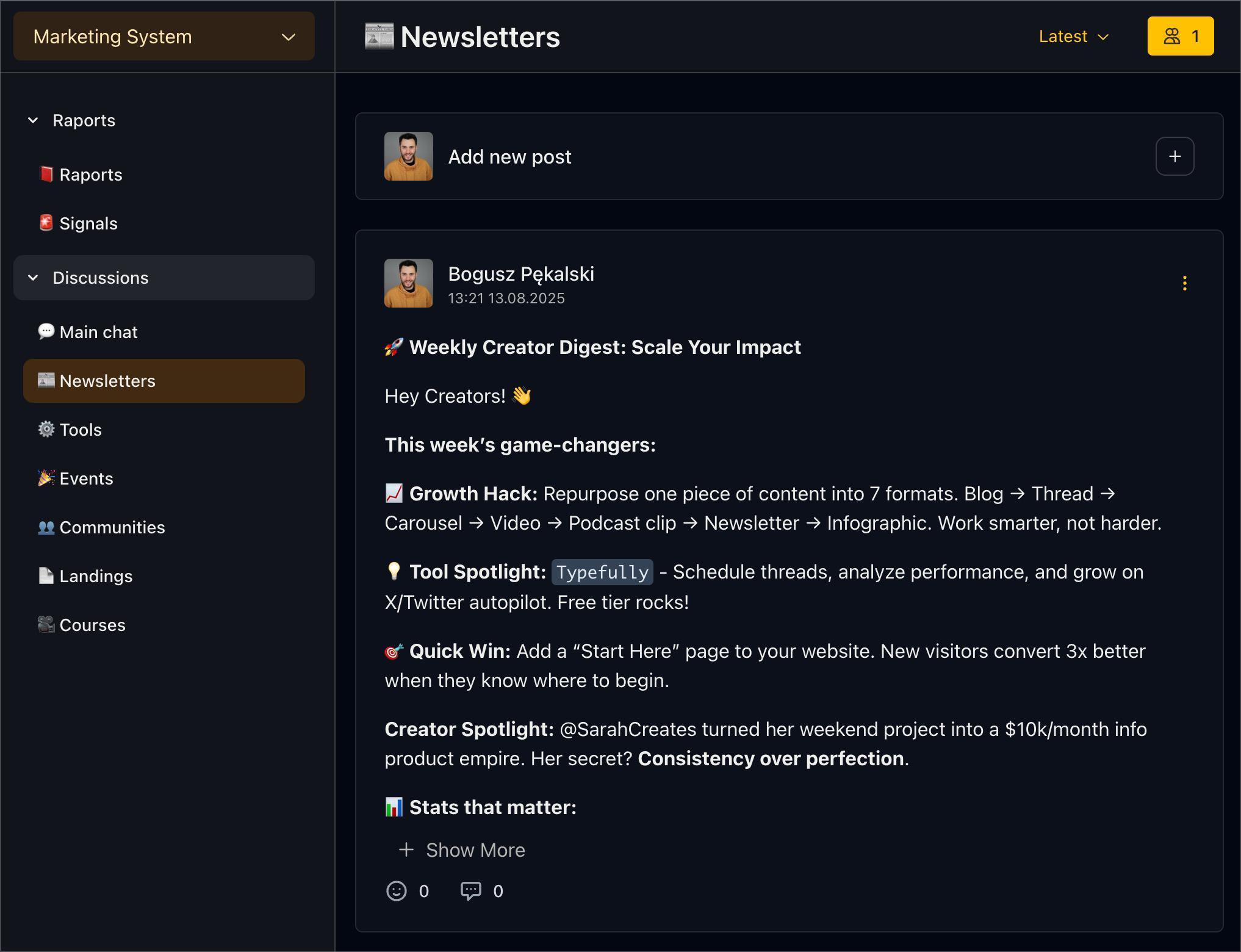
Task: Open members list with people icon
Action: [x=1180, y=37]
